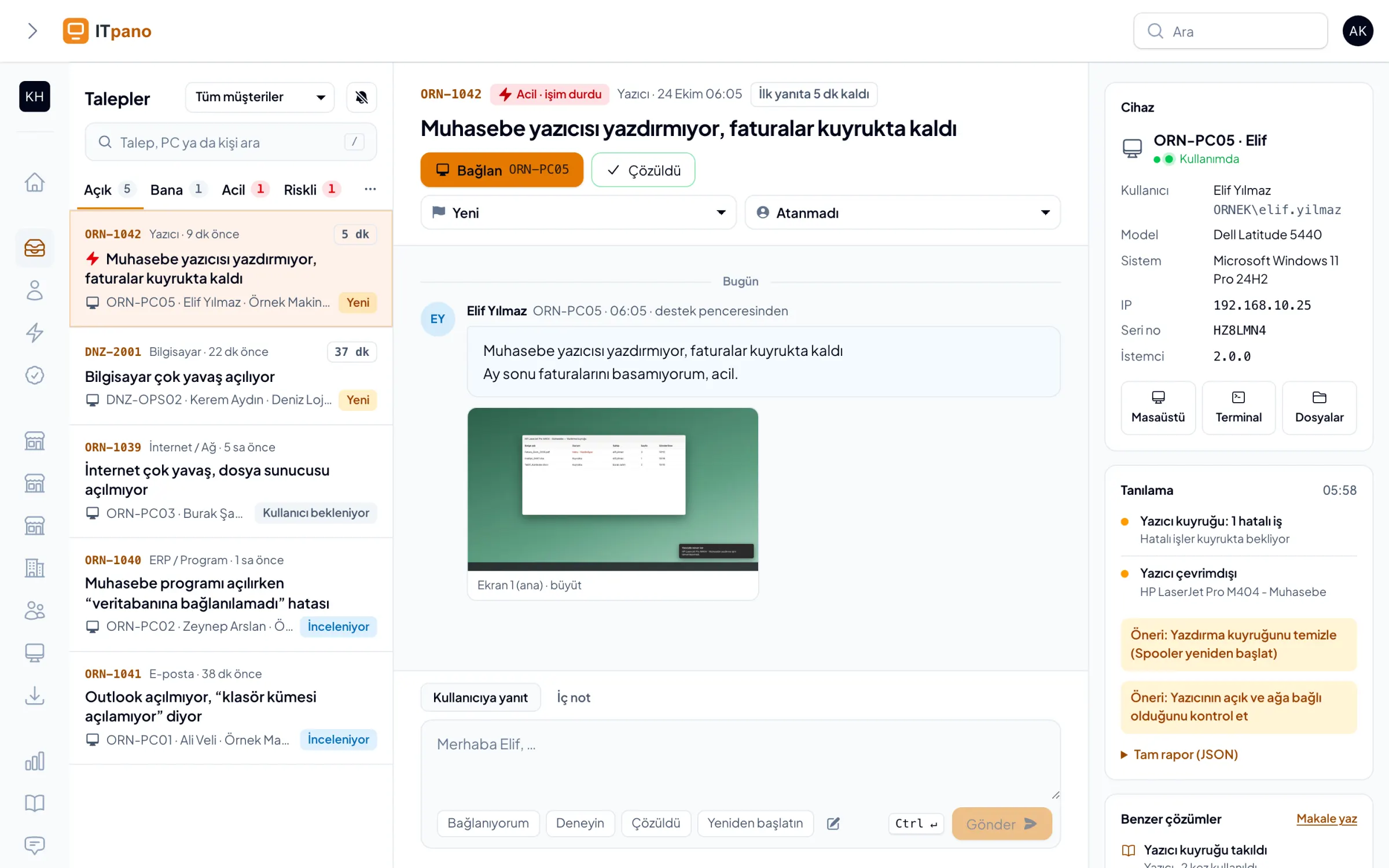Screen dimensions: 1389x868
Task: Click the AK user avatar
Action: point(1358,31)
